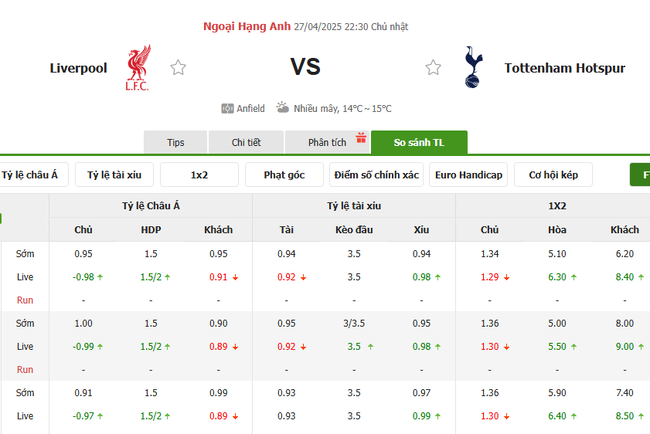Select the So sánh TL tab
The image size is (650, 434).
419,143
